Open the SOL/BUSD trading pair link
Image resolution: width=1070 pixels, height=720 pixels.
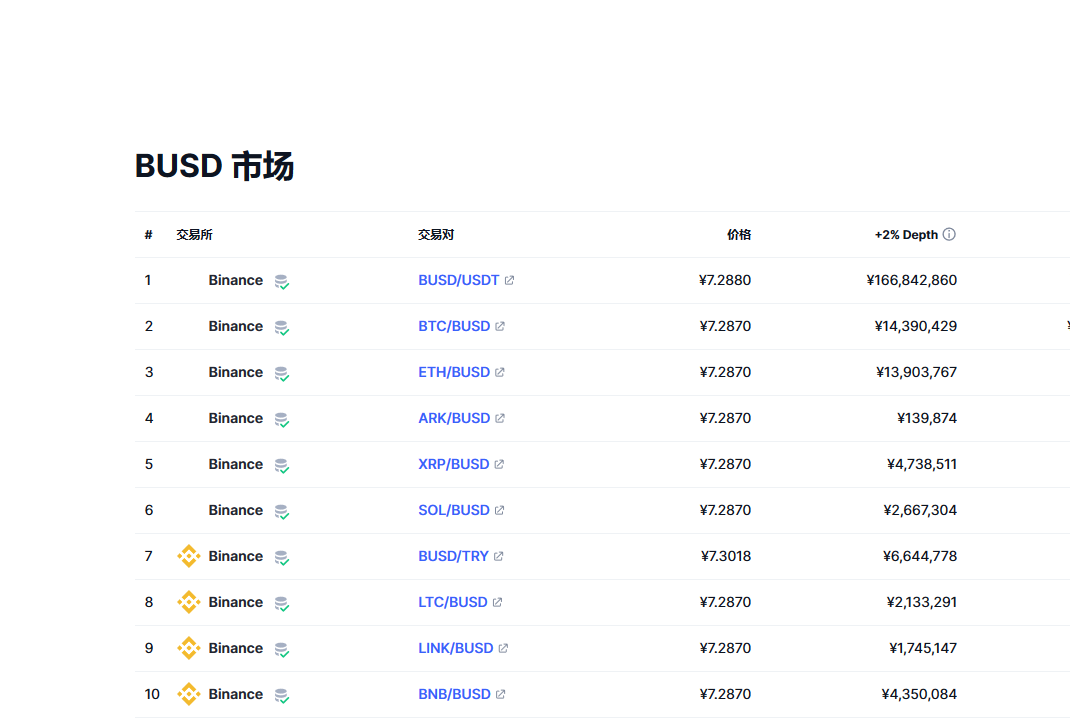click(454, 510)
